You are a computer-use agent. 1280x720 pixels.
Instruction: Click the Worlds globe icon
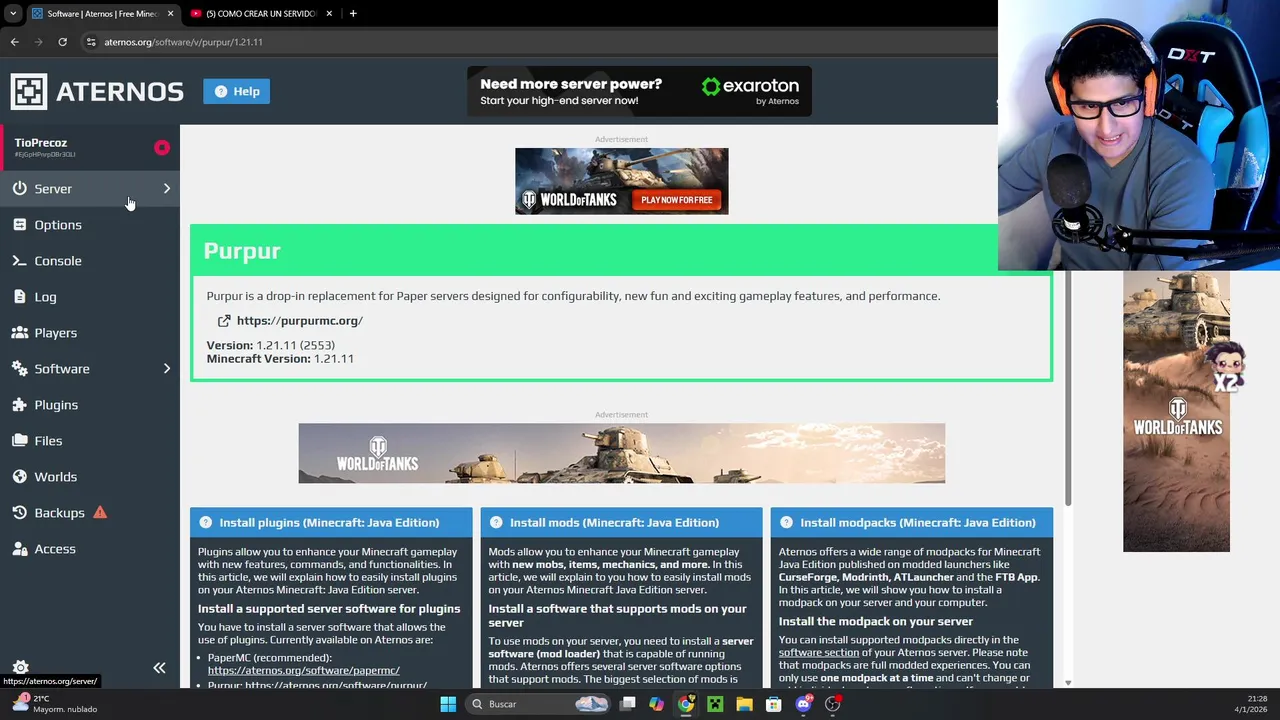pyautogui.click(x=20, y=476)
